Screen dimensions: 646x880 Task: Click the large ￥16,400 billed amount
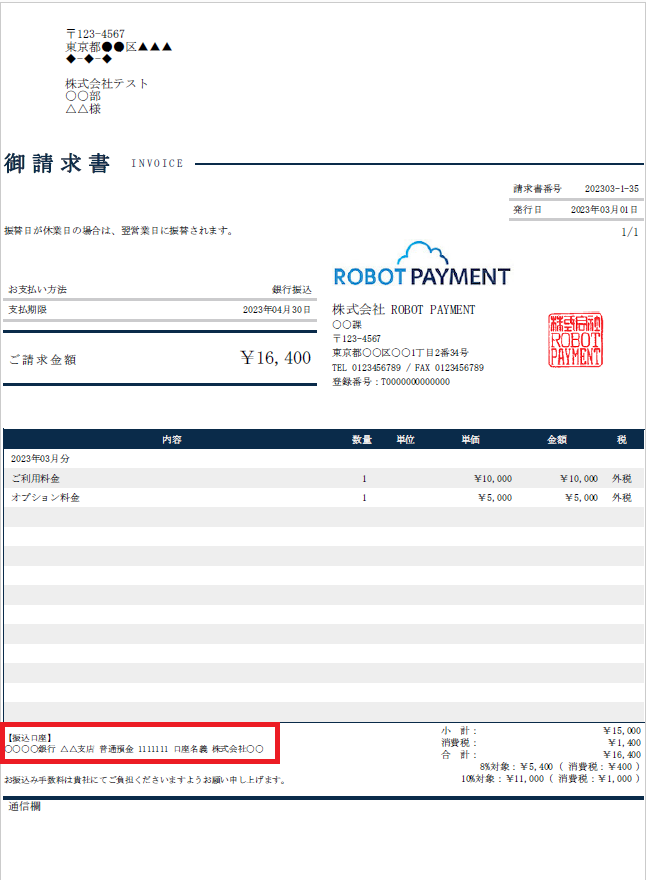275,358
